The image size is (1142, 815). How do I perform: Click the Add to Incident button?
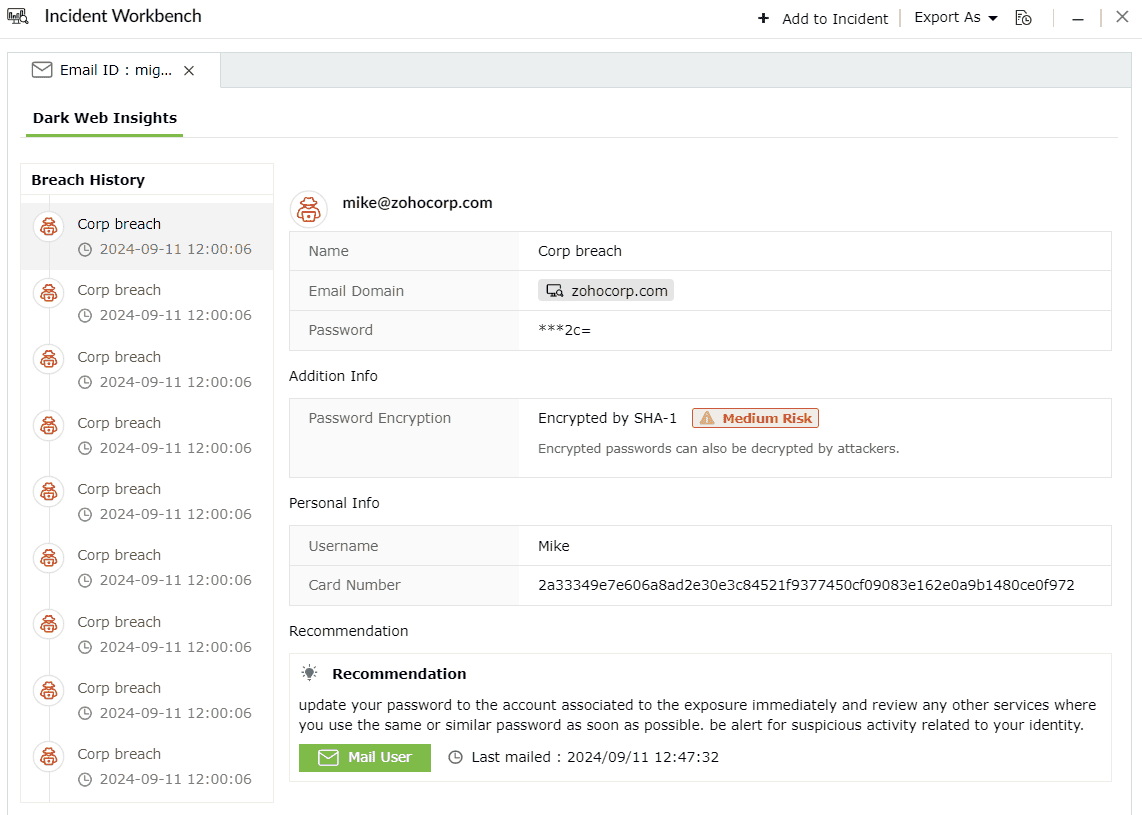tap(822, 18)
